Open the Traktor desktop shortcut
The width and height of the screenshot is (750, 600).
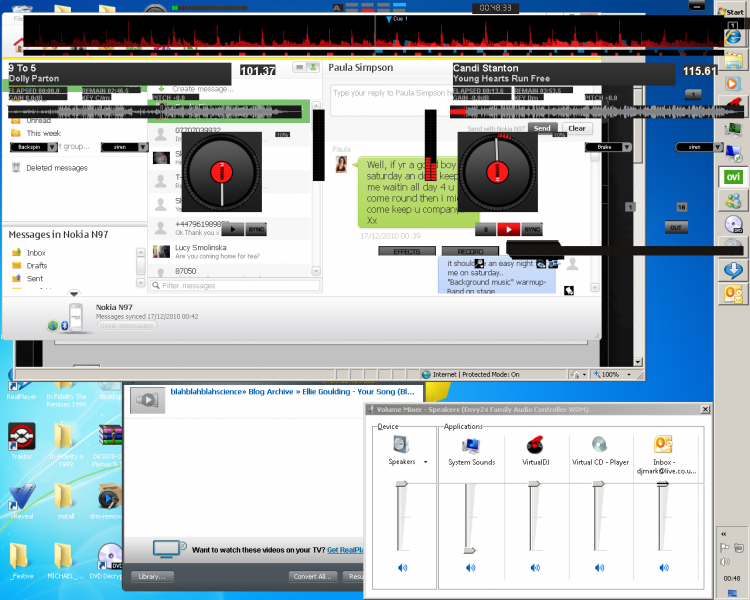pos(22,441)
